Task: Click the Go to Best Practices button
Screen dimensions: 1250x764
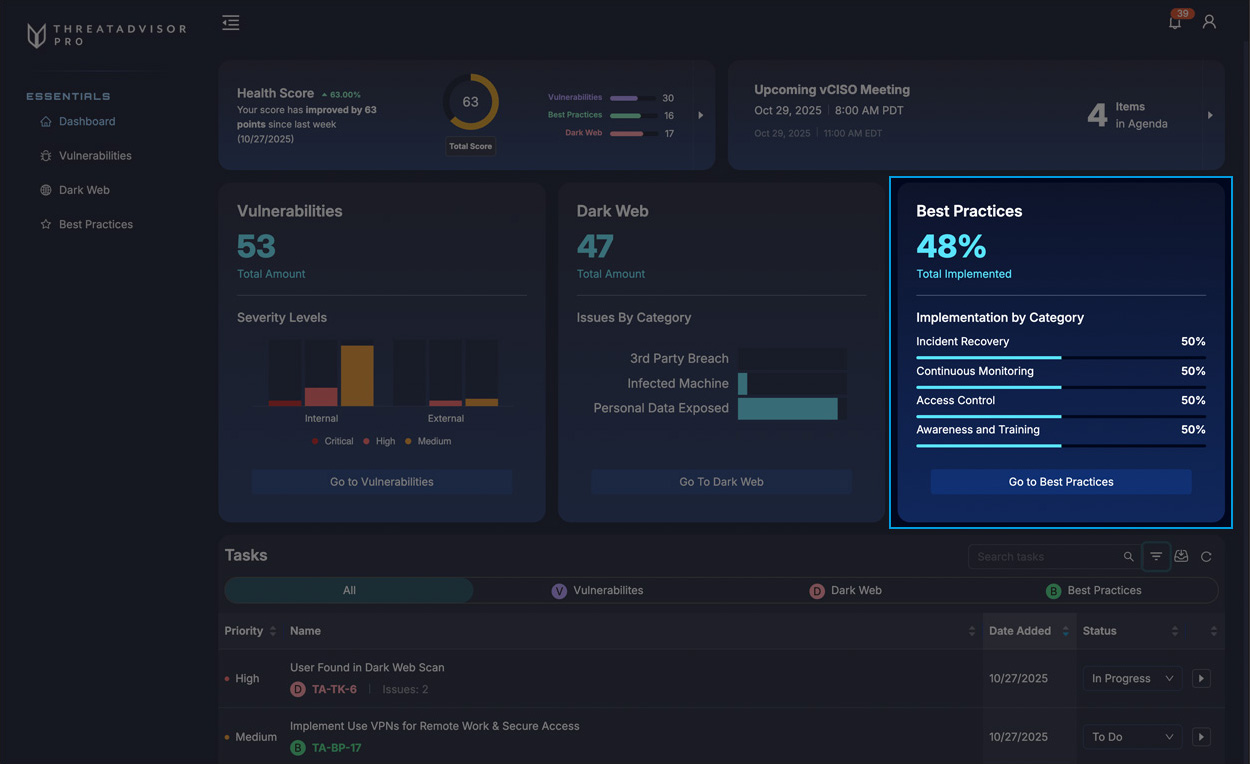Action: click(1060, 482)
